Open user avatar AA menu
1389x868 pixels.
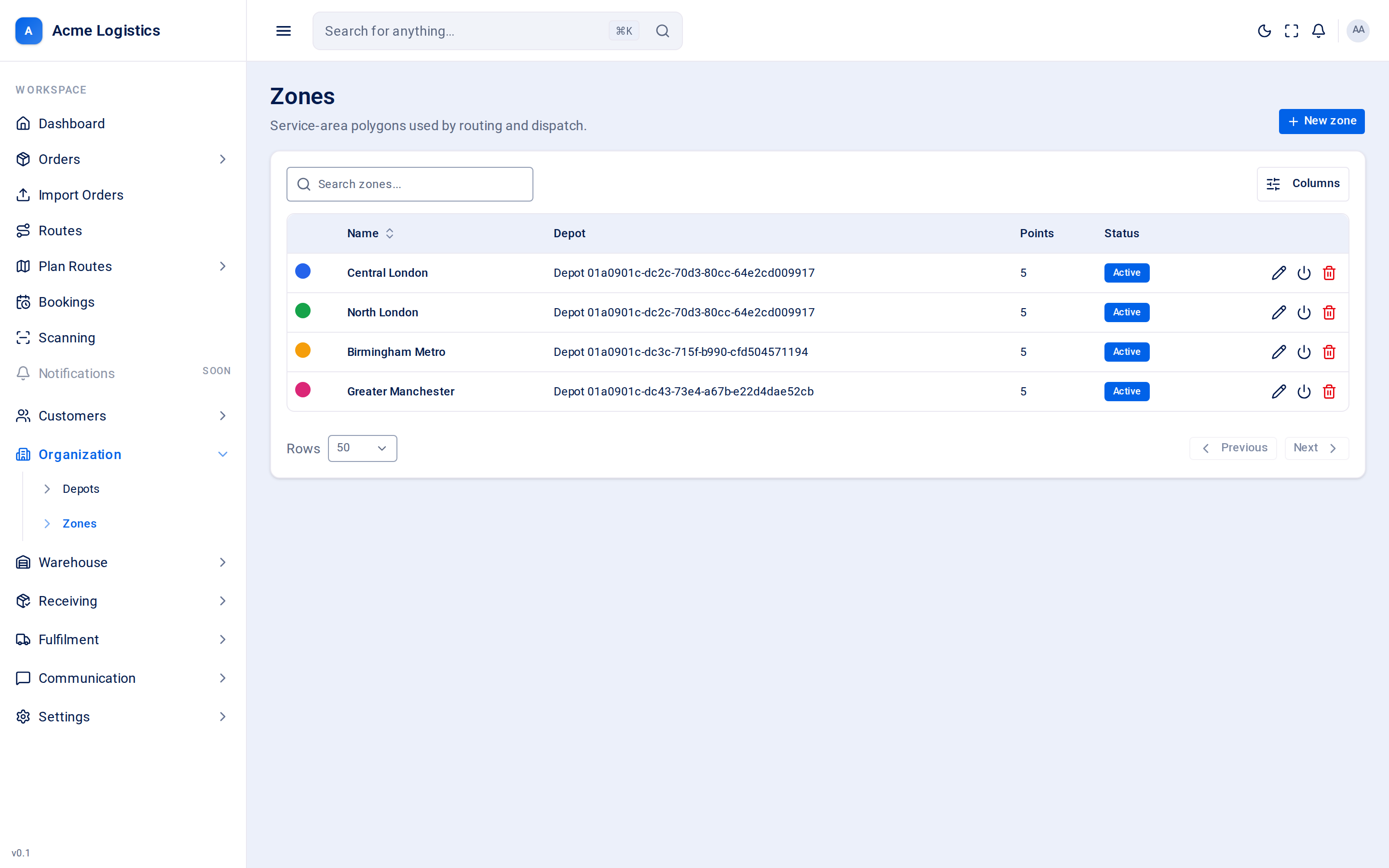point(1358,30)
